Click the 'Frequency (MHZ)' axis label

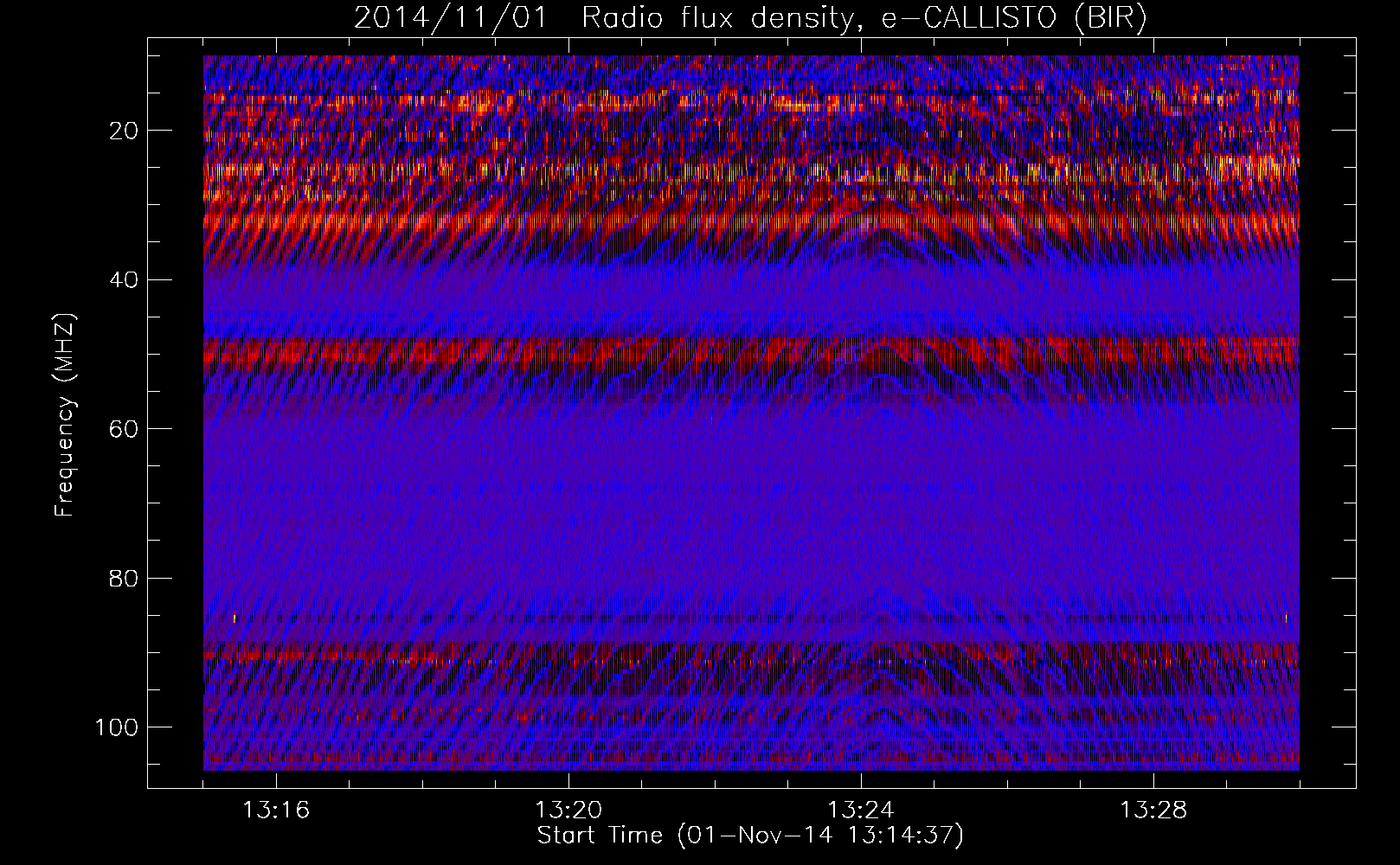(65, 414)
